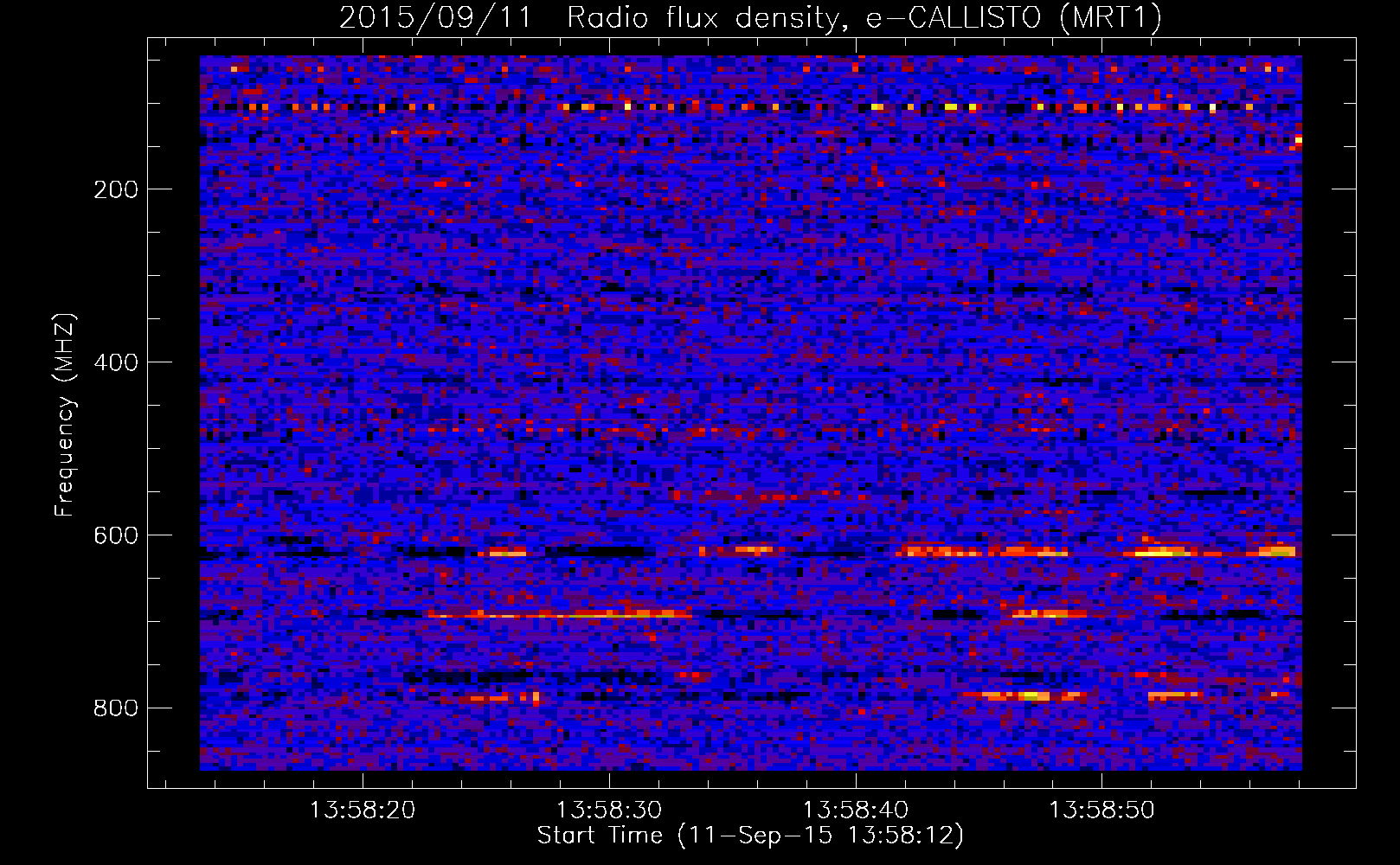1400x865 pixels.
Task: Click the 13:58:40 time tick label
Action: coord(856,811)
